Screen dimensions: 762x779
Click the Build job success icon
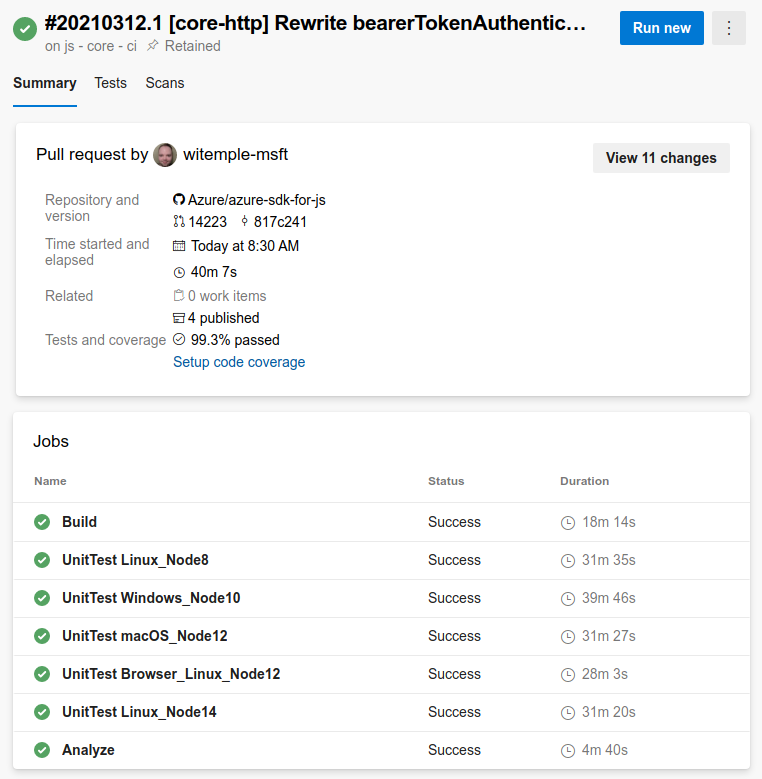(x=42, y=522)
